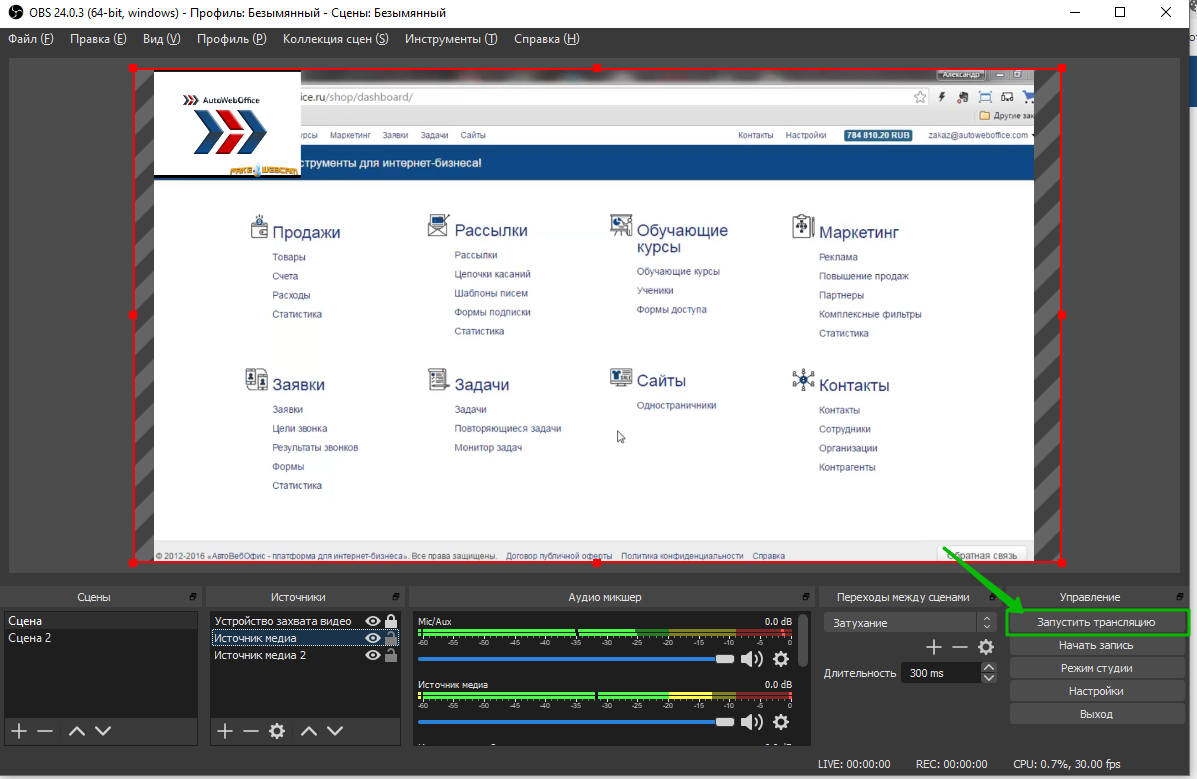This screenshot has width=1197, height=779.
Task: Click the source properties gear icon
Action: 277,731
